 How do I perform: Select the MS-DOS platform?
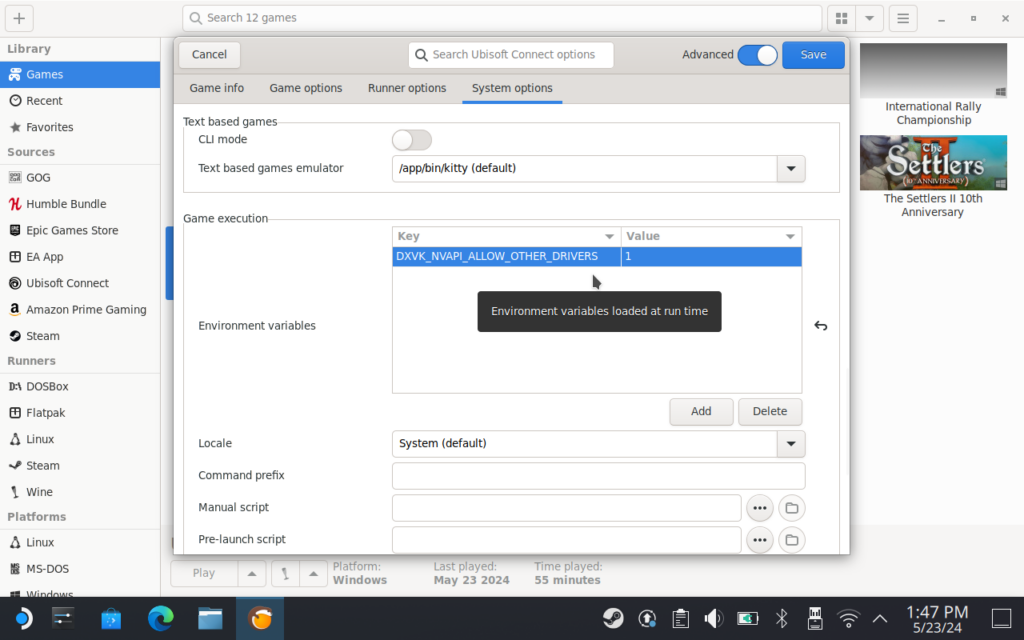(80, 569)
